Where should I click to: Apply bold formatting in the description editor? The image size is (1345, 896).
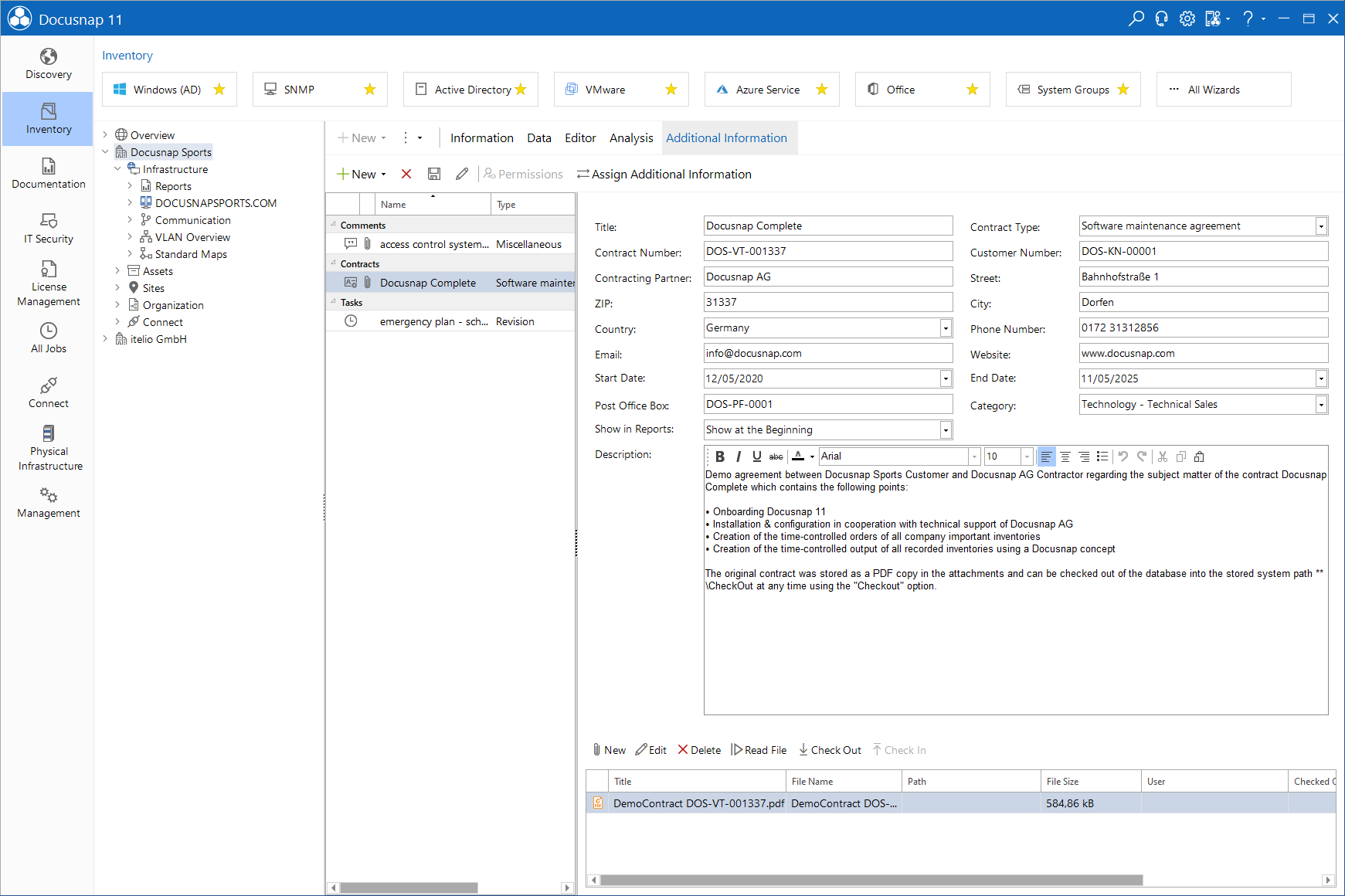tap(720, 456)
